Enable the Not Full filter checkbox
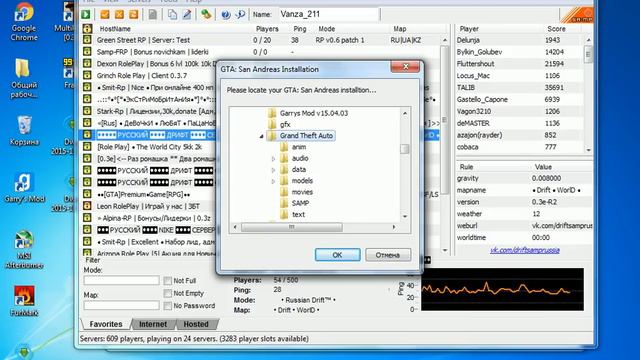 pos(167,281)
